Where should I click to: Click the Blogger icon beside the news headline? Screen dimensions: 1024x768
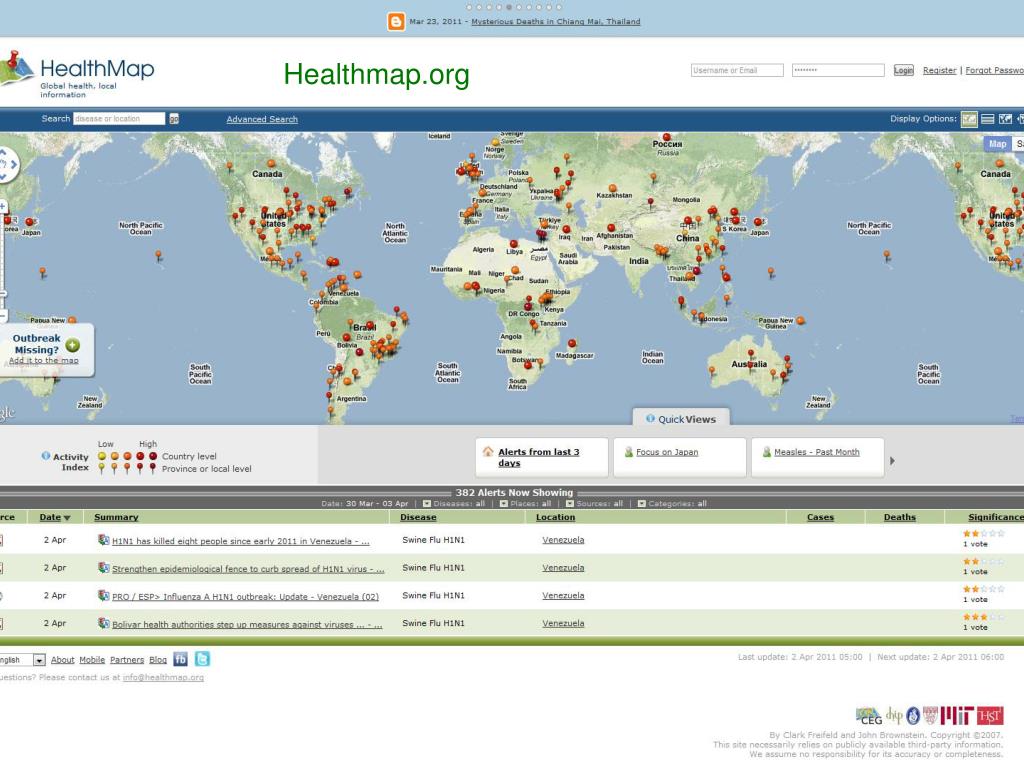click(x=396, y=22)
